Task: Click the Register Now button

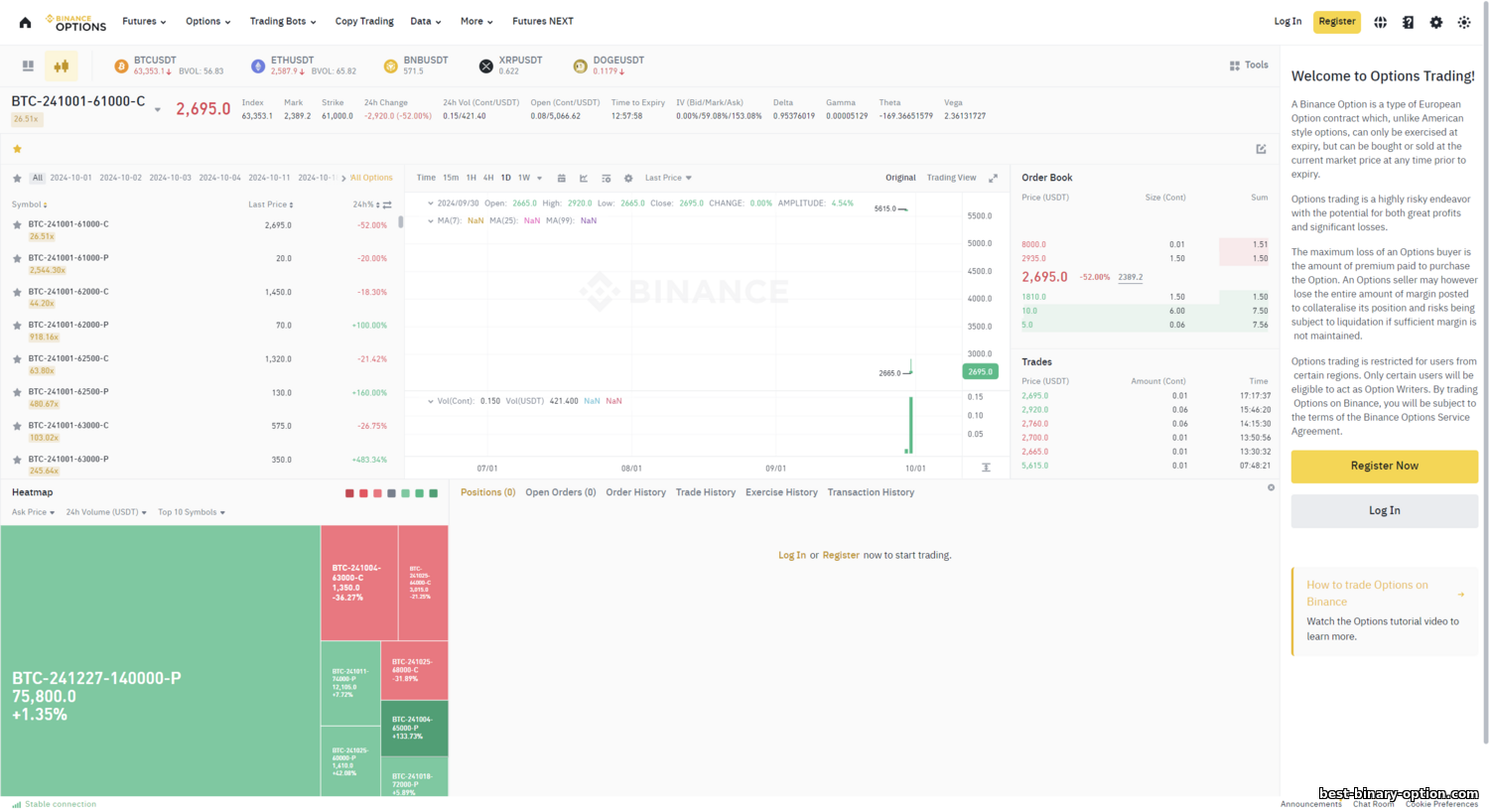Action: click(x=1384, y=467)
